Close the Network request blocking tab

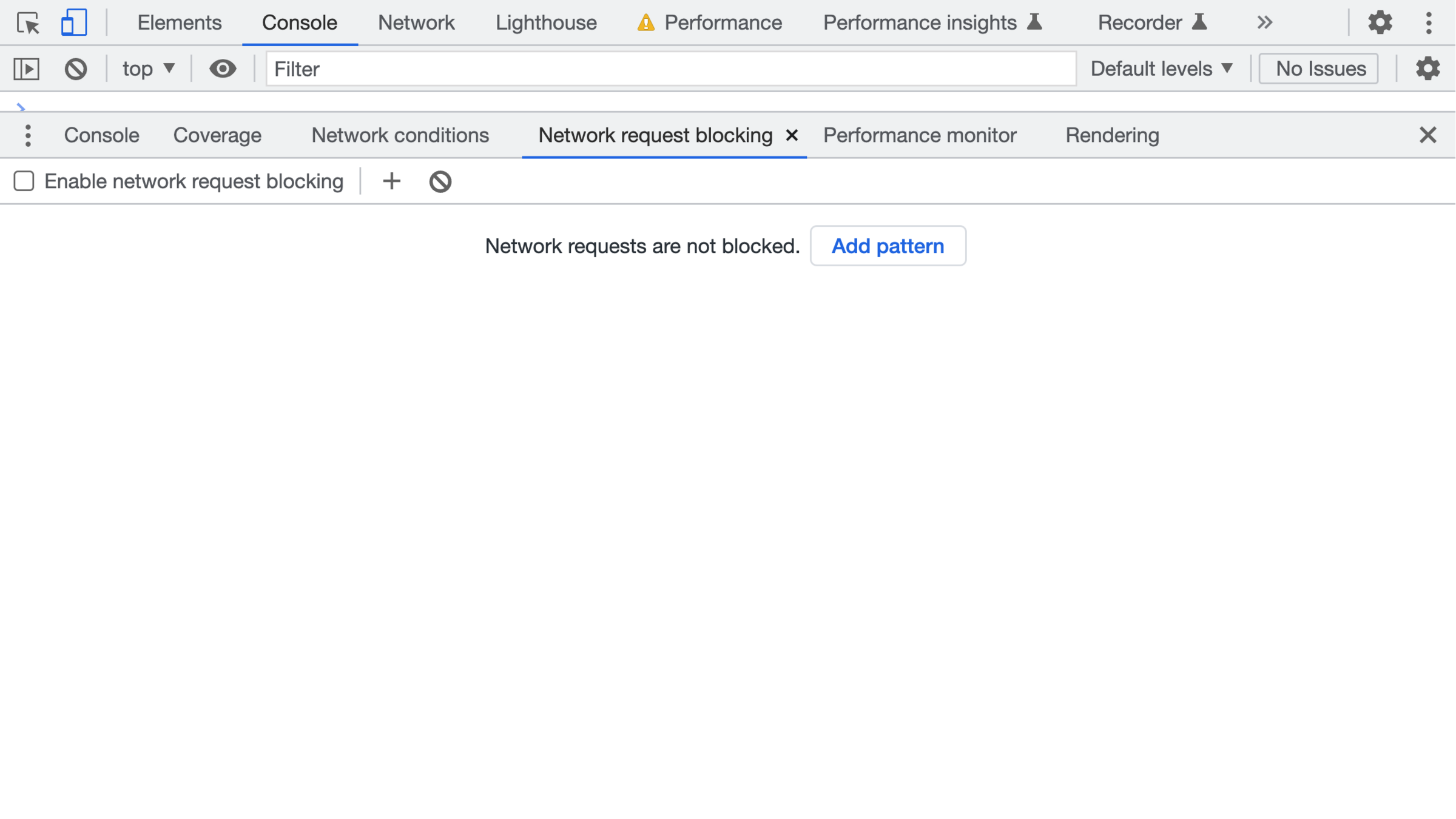tap(792, 135)
